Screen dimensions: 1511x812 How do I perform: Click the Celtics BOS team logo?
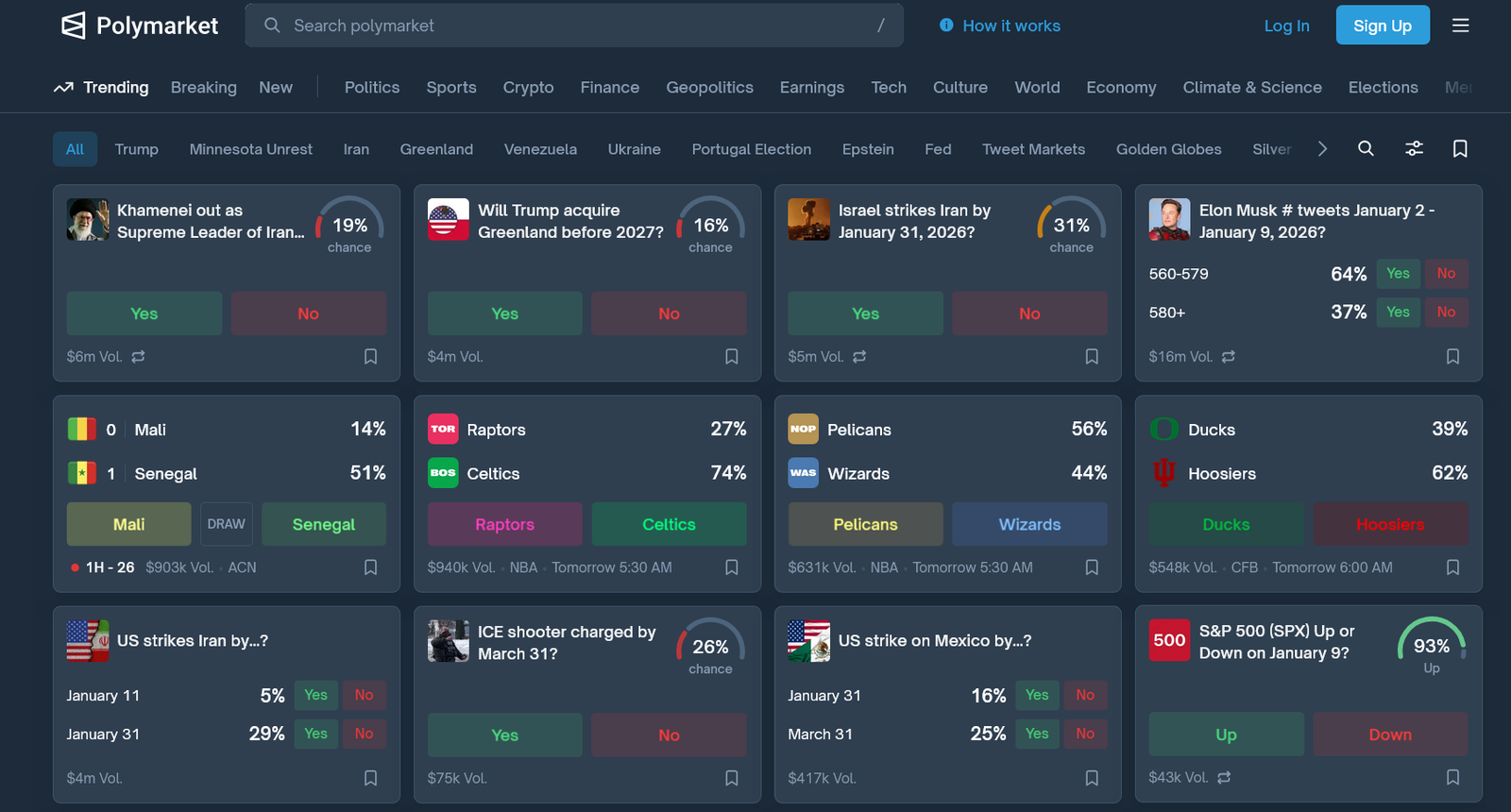click(x=443, y=473)
